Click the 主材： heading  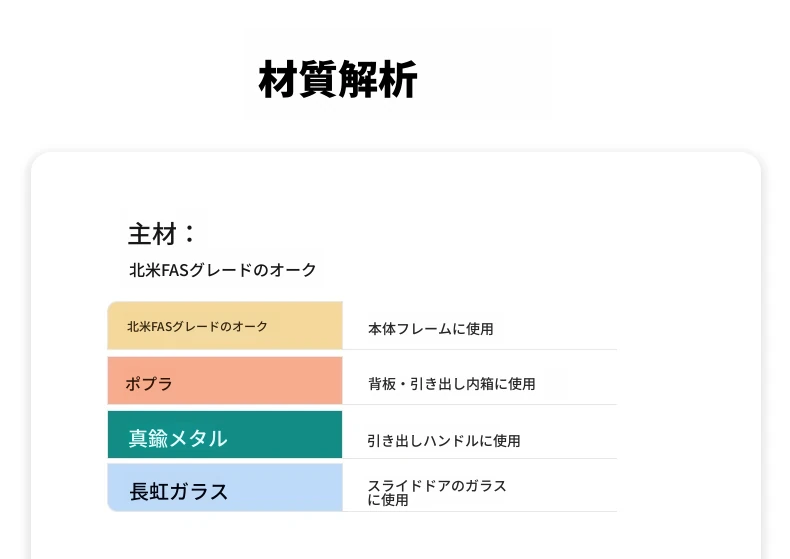[x=161, y=234]
